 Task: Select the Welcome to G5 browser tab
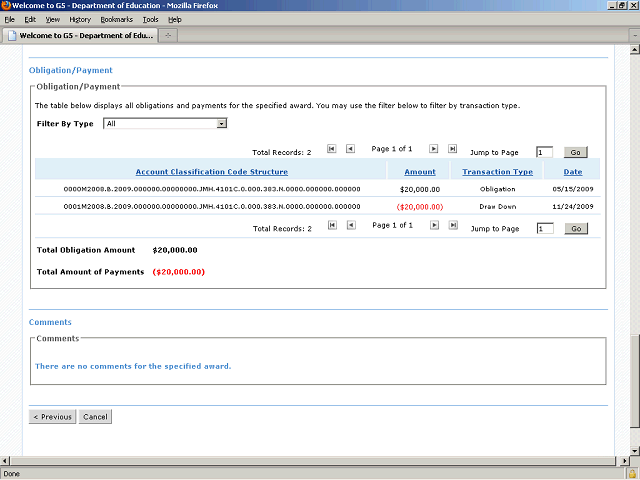point(78,35)
